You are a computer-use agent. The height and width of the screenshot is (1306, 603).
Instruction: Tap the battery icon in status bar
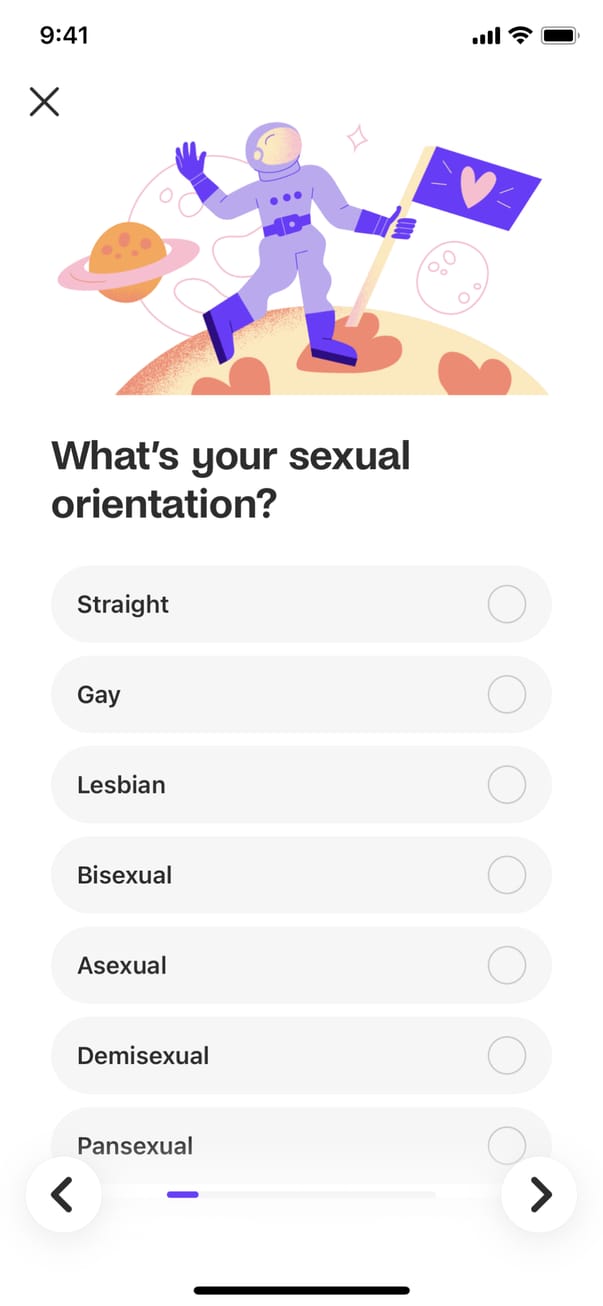pos(559,36)
